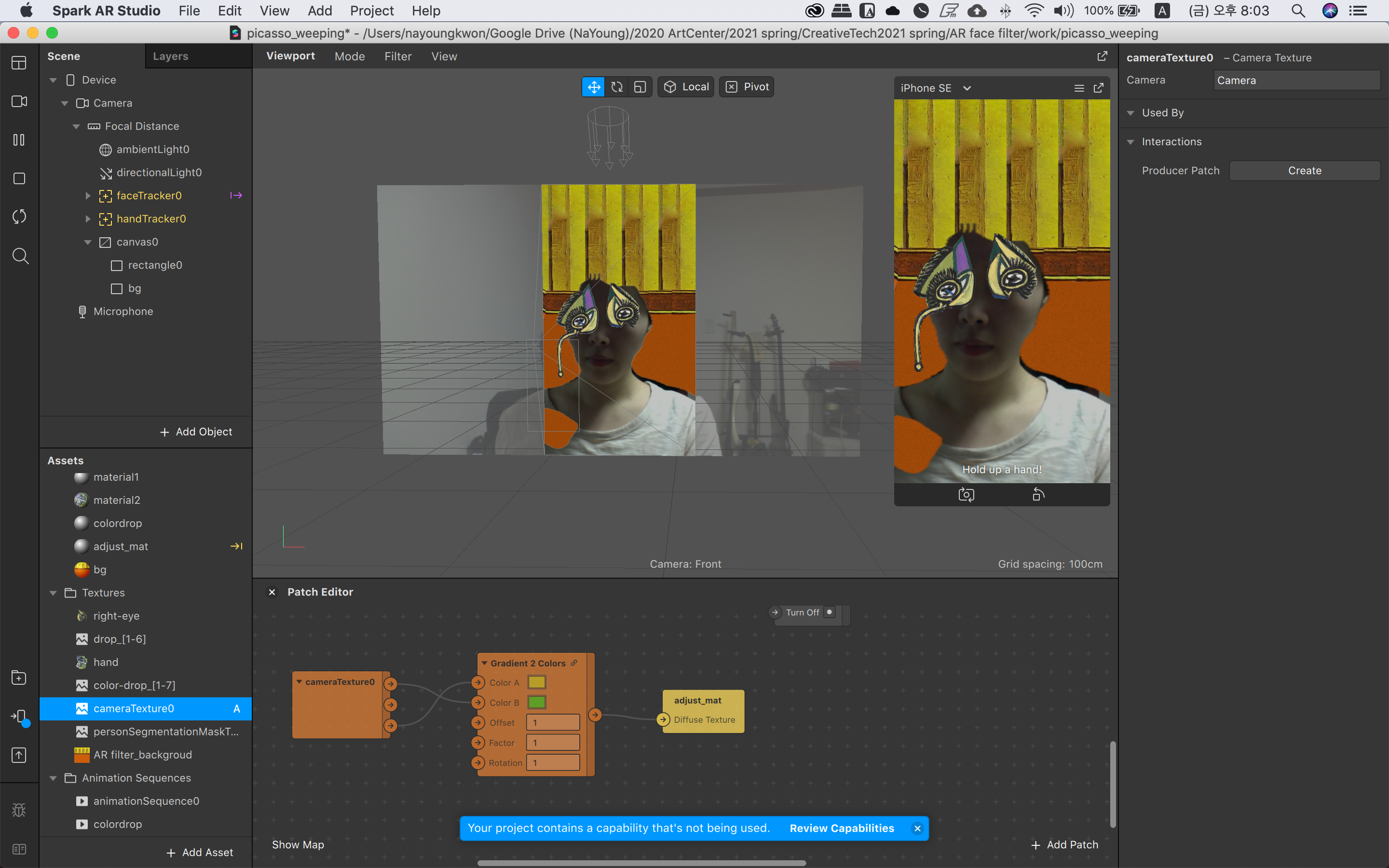The height and width of the screenshot is (868, 1389).
Task: Toggle the Pivot button
Action: coord(747,87)
